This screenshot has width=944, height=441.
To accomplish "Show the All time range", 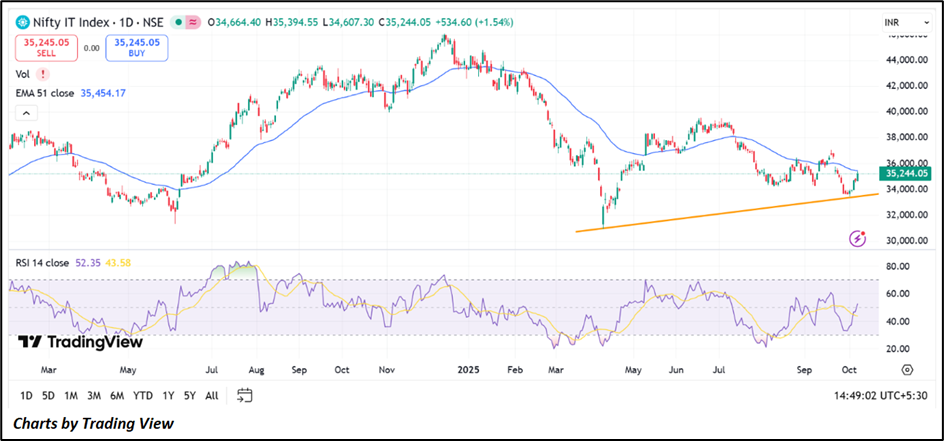I will (x=211, y=396).
